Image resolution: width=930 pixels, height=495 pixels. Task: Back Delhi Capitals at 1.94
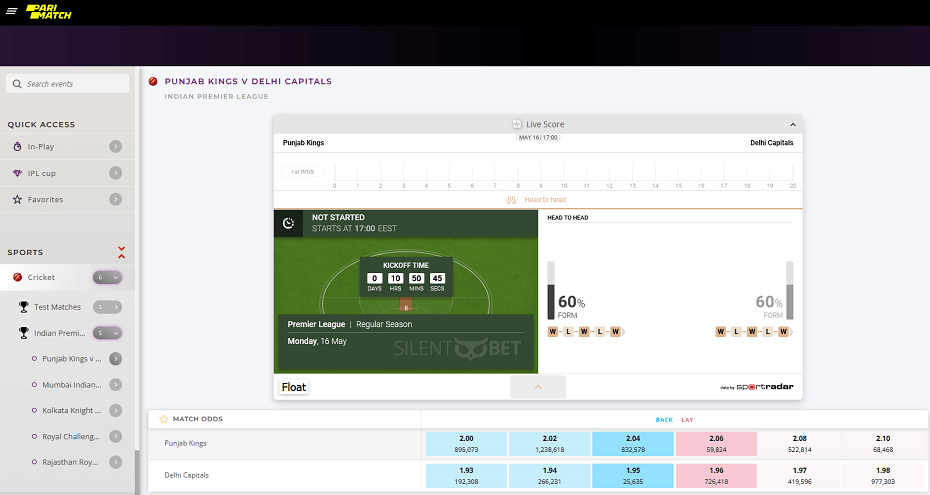click(549, 475)
